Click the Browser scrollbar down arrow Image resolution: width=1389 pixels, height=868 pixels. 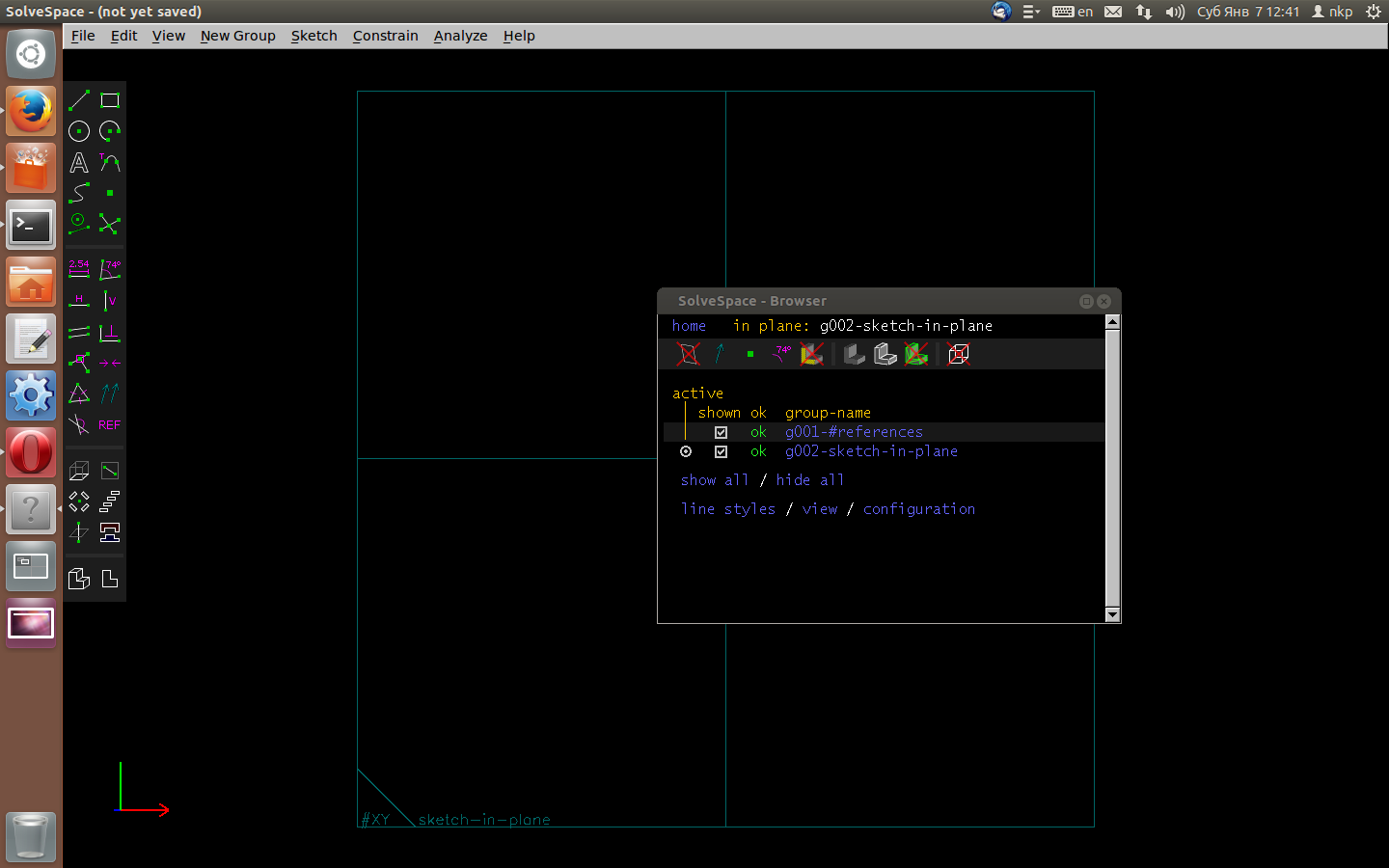pos(1113,615)
